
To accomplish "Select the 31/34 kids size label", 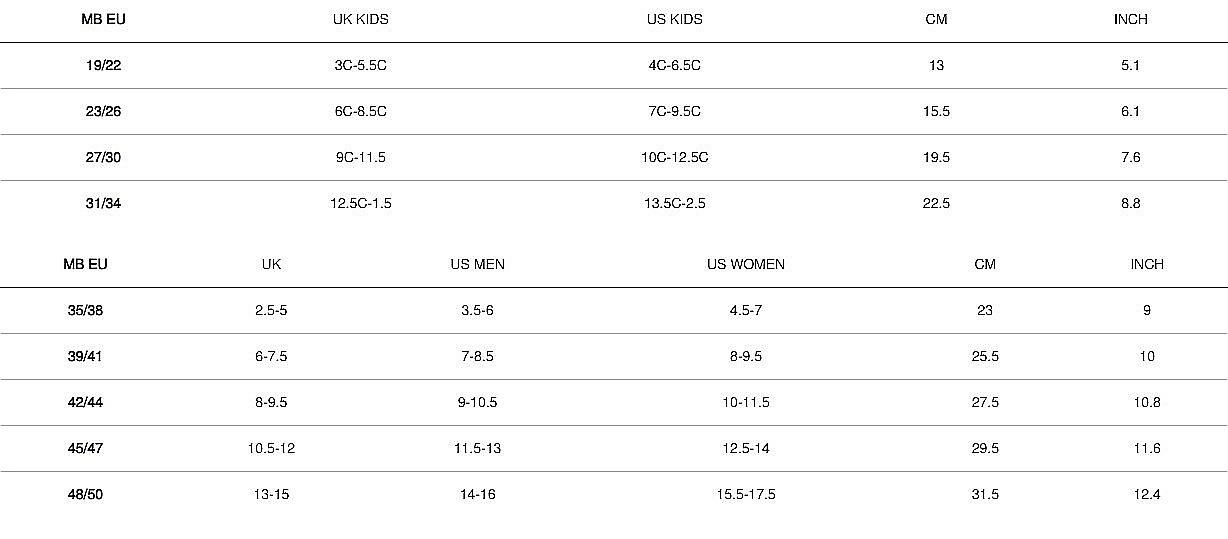I will coord(103,203).
